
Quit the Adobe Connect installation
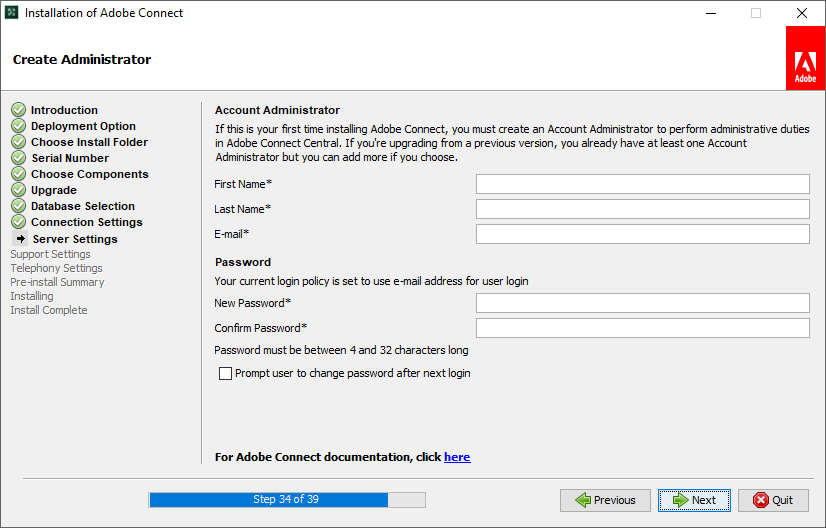(x=773, y=500)
